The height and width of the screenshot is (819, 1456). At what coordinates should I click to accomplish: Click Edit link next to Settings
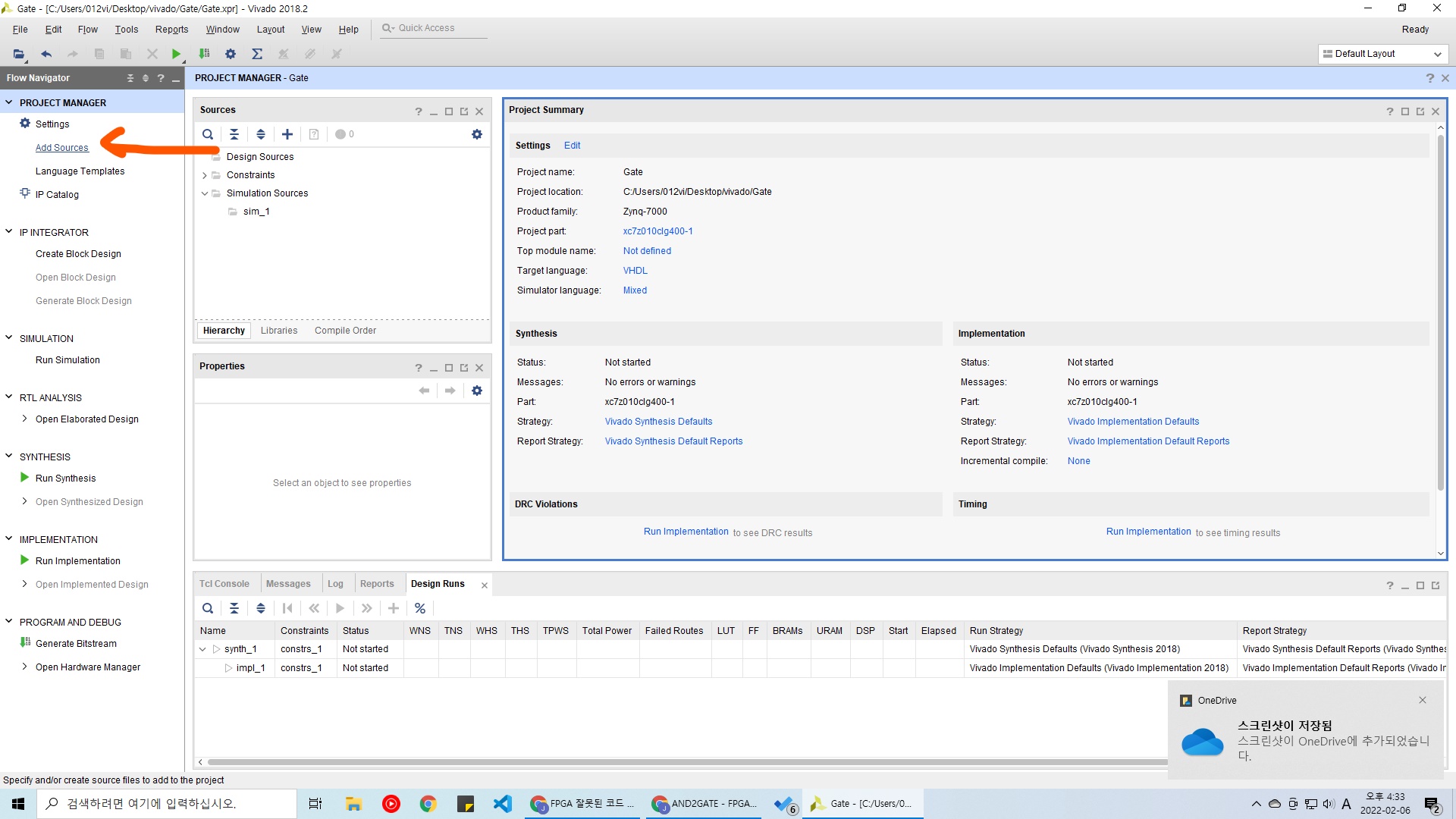coord(572,146)
